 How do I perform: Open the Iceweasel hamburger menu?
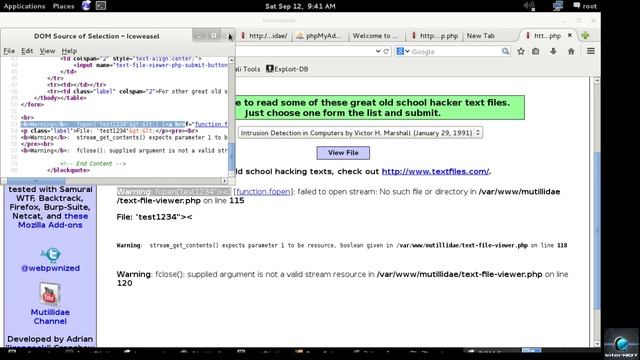tap(591, 51)
